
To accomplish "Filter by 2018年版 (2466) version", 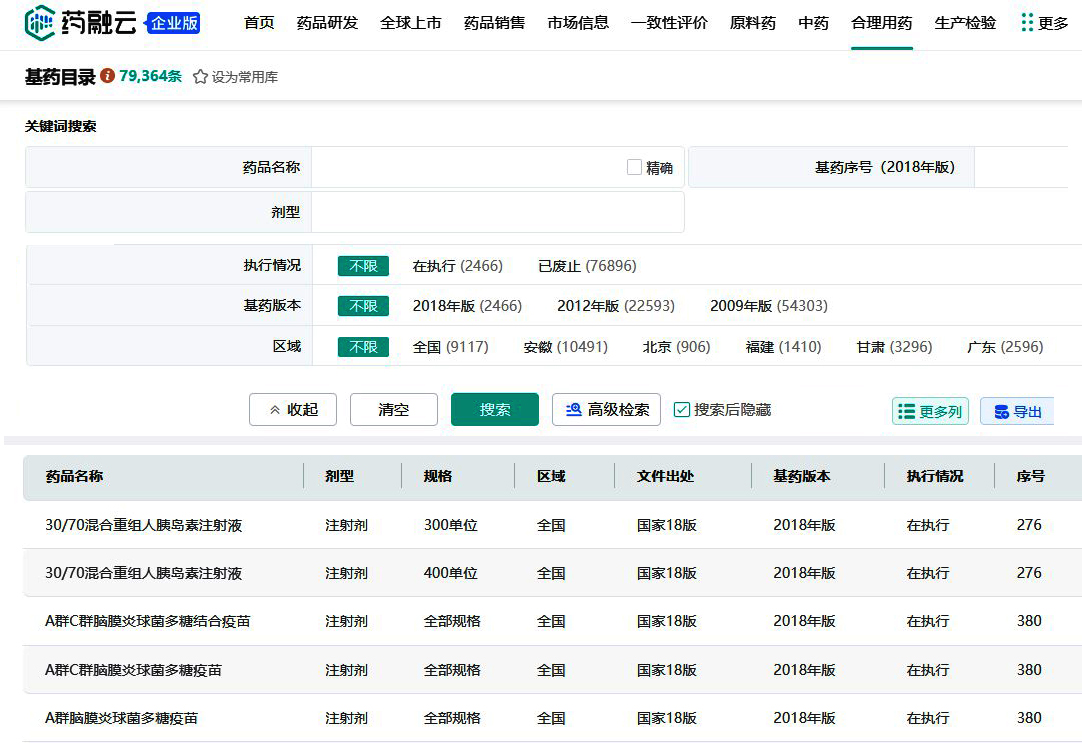I will pyautogui.click(x=467, y=306).
